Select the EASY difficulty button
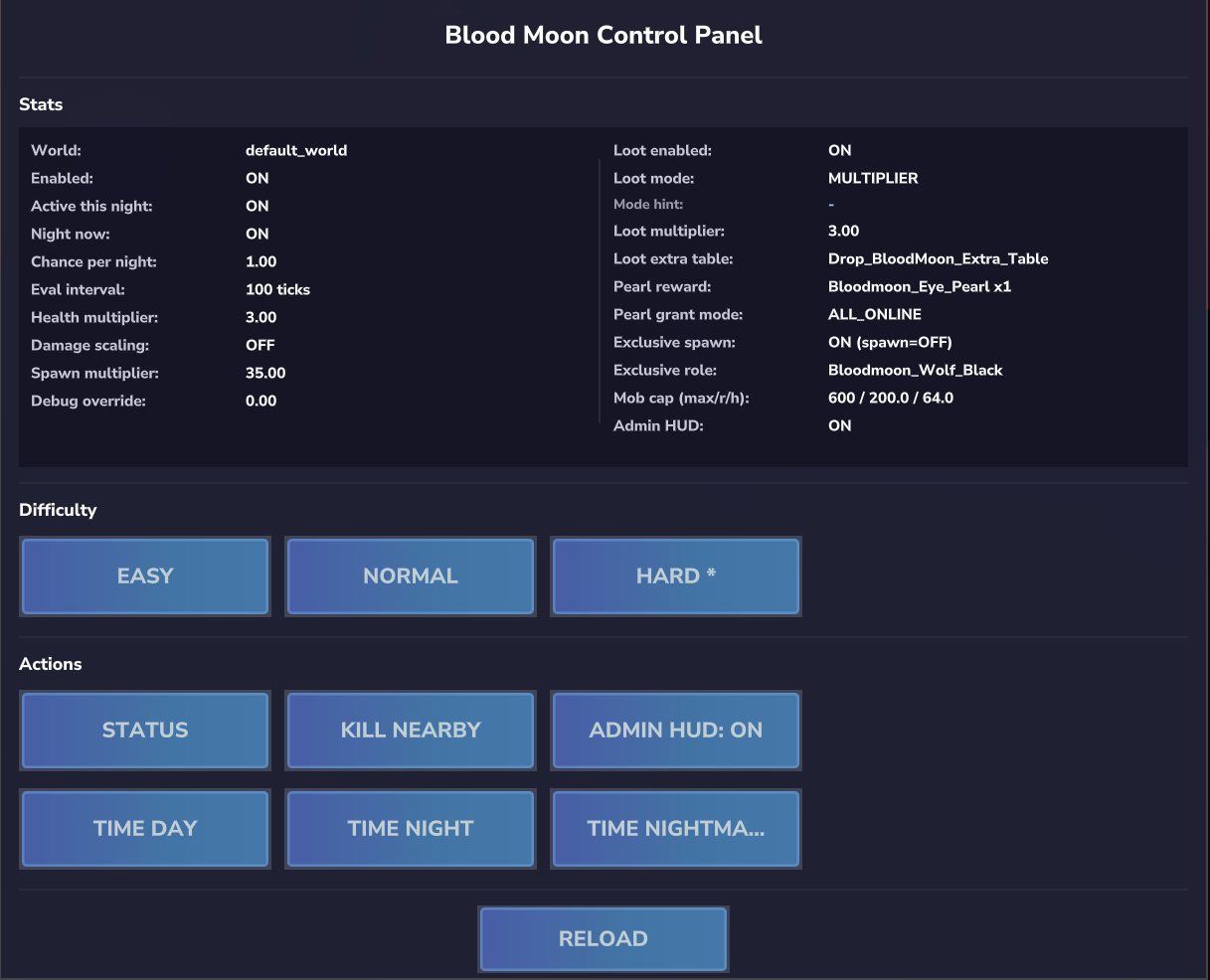This screenshot has height=980, width=1210. coord(145,576)
